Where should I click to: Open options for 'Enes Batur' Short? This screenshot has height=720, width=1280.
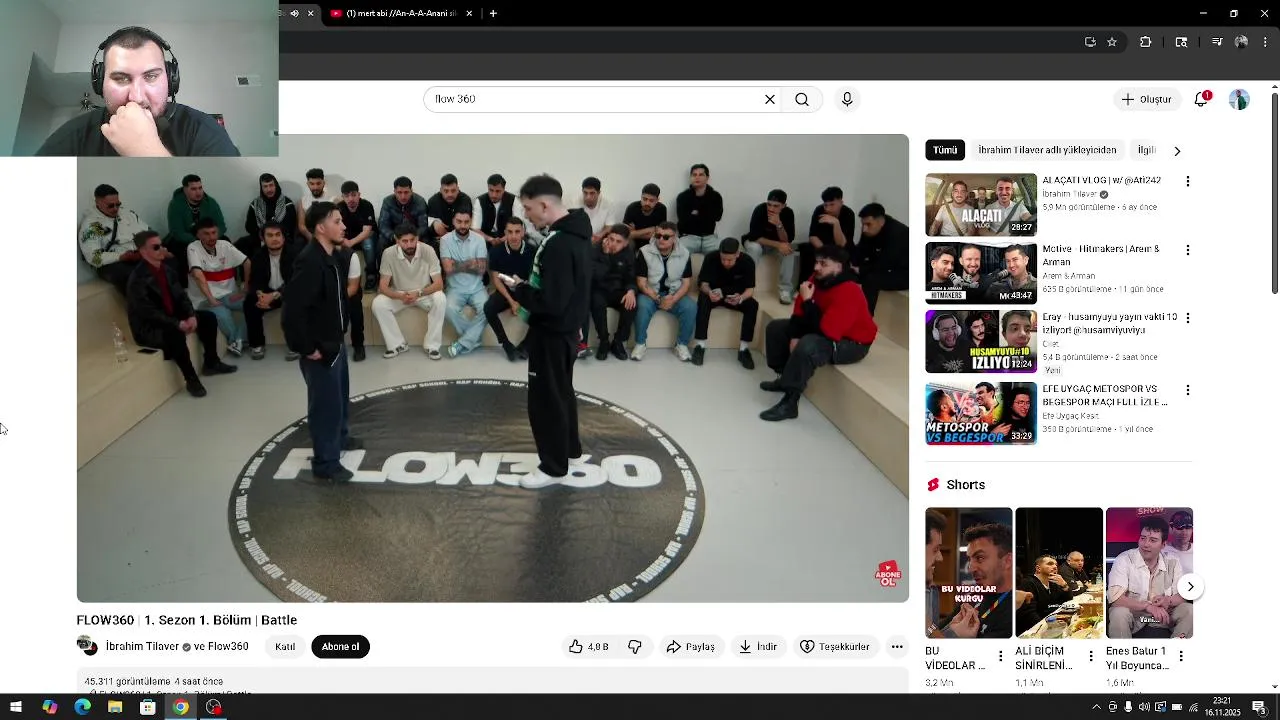point(1181,656)
